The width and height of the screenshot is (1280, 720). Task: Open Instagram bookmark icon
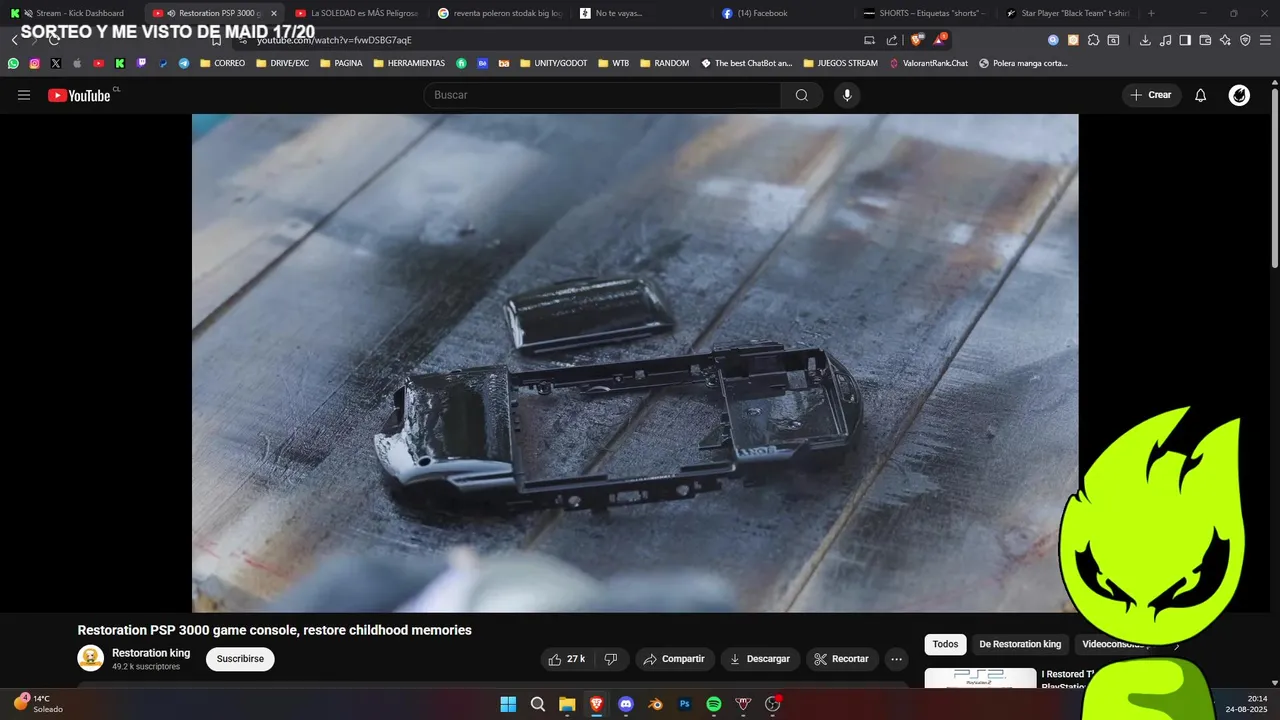(x=34, y=63)
